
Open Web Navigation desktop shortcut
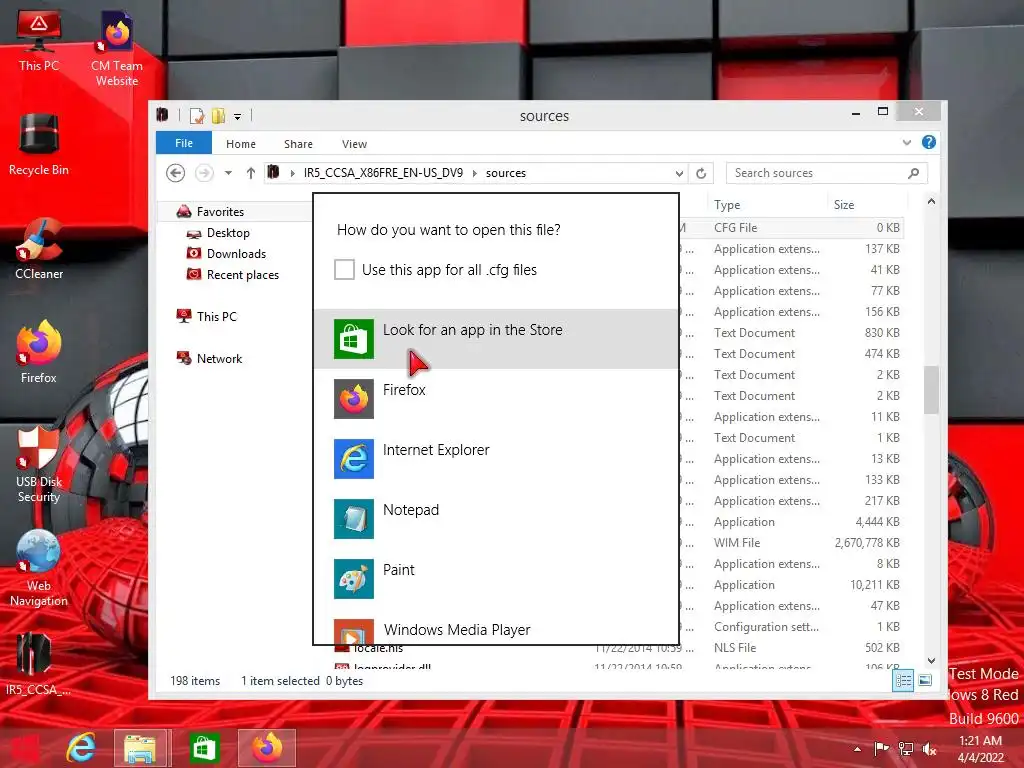[x=39, y=568]
